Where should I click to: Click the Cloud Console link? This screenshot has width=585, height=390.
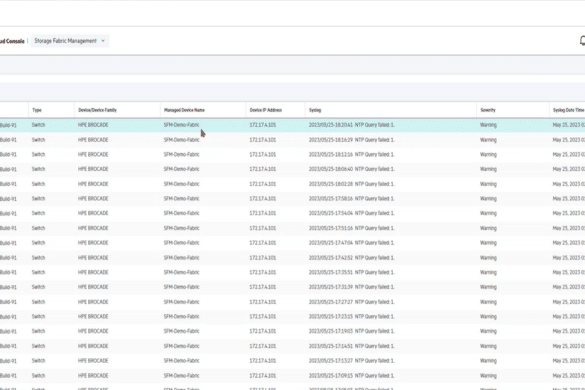tap(12, 41)
